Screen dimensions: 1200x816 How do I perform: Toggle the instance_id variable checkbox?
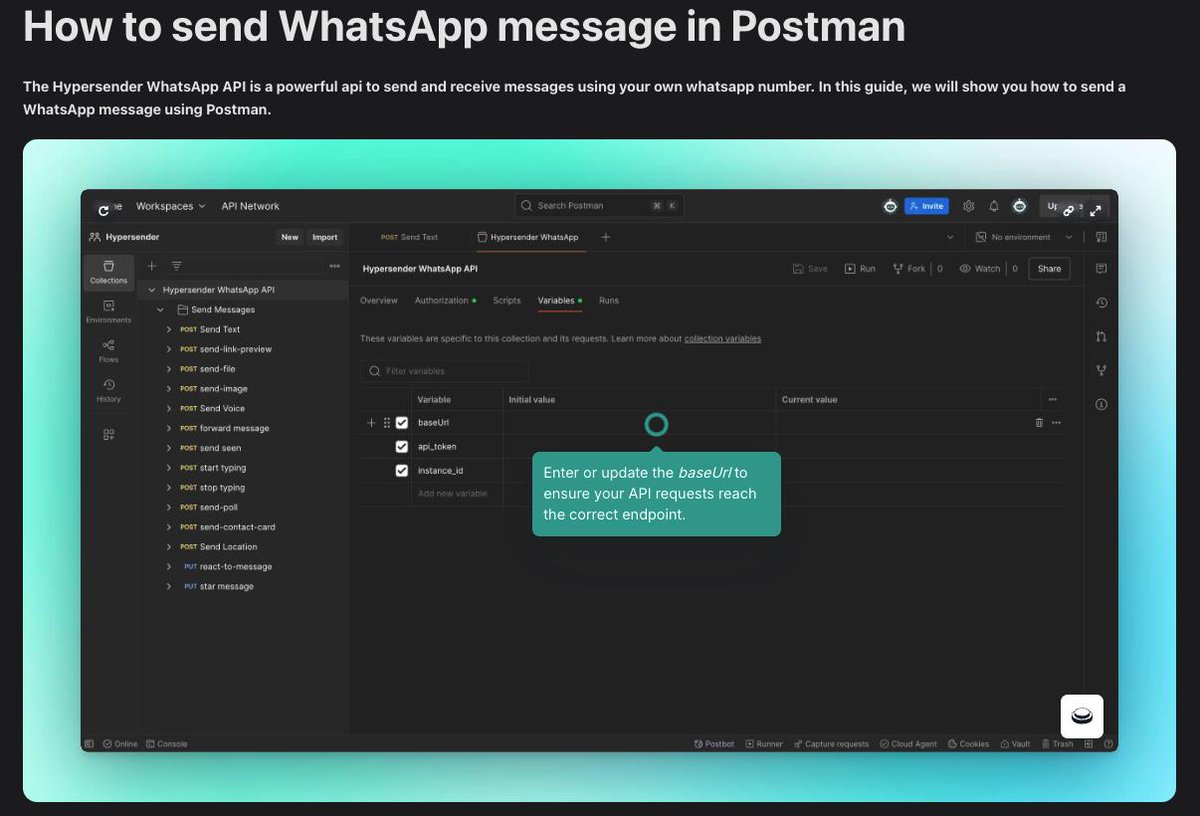click(402, 470)
